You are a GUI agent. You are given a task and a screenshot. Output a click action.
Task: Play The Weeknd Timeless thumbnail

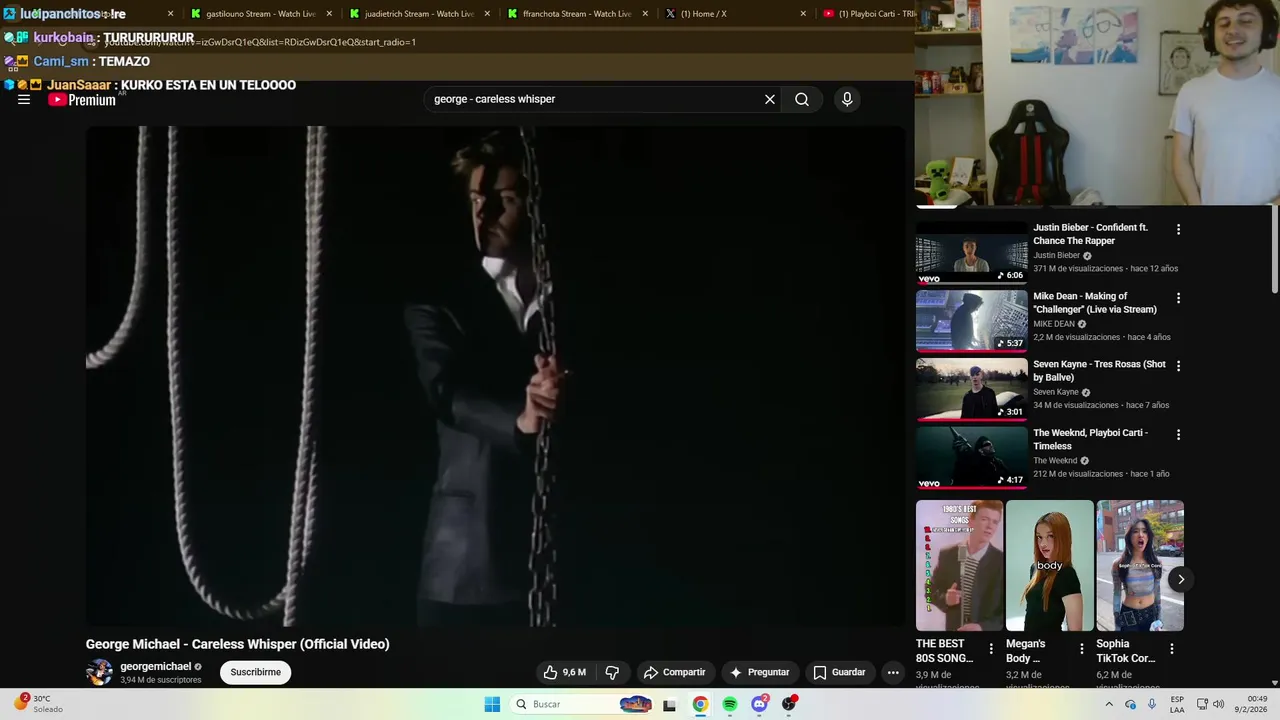tap(972, 458)
